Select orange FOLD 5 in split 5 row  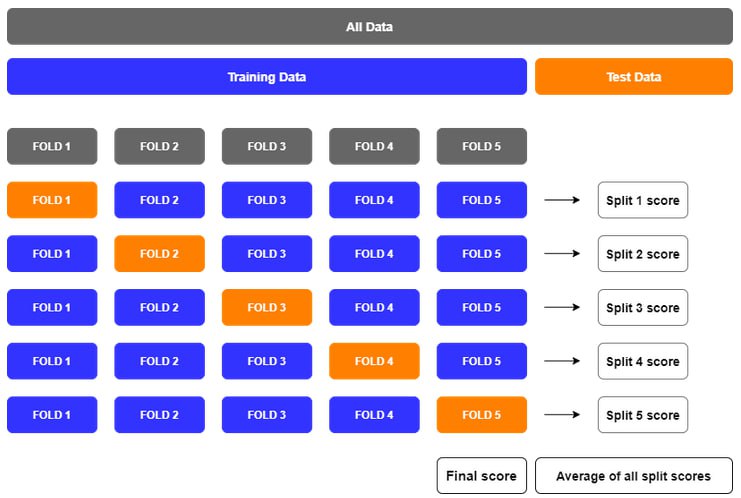482,415
